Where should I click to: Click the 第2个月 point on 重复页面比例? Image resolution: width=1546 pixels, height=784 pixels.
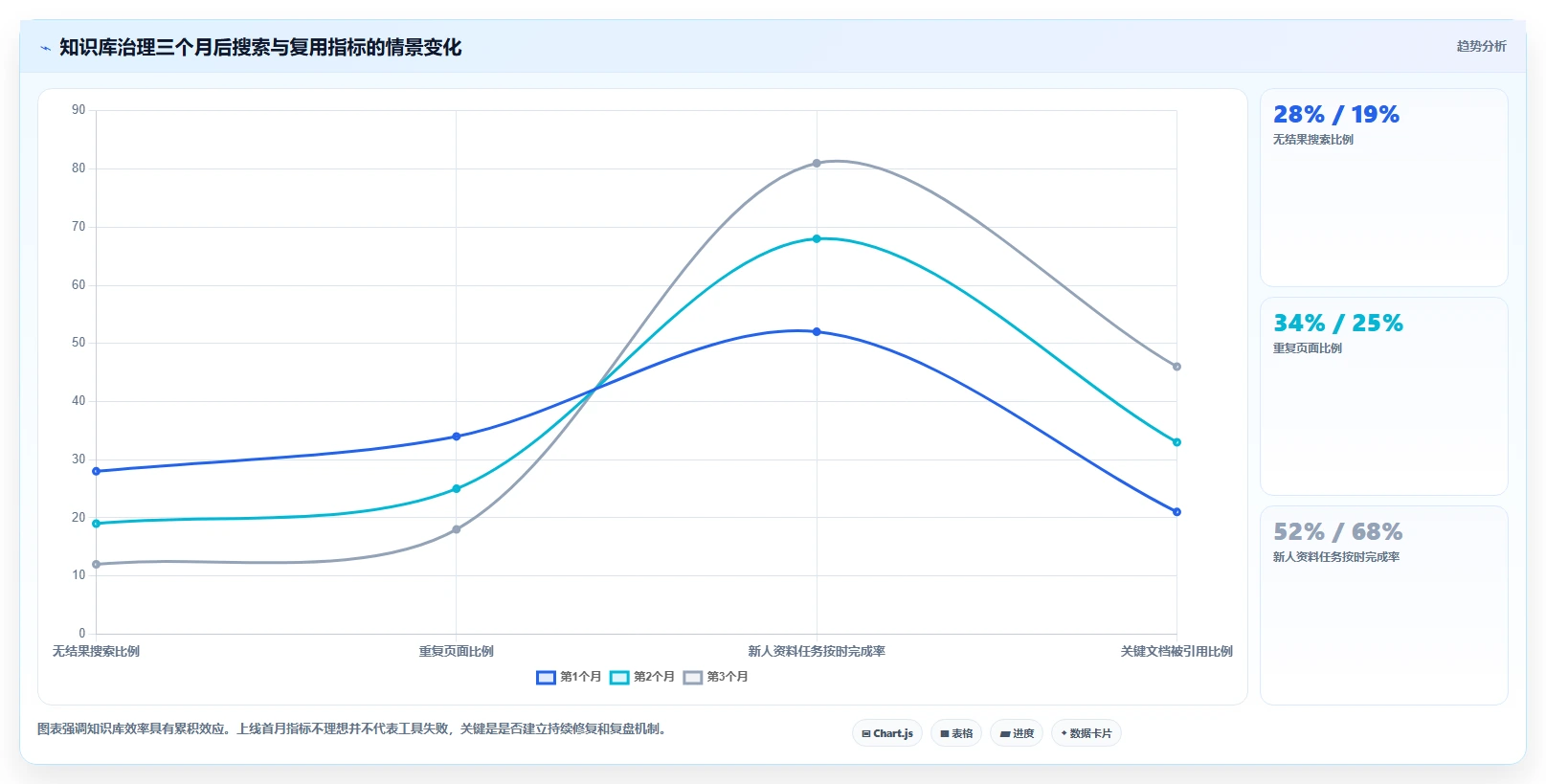tap(456, 489)
